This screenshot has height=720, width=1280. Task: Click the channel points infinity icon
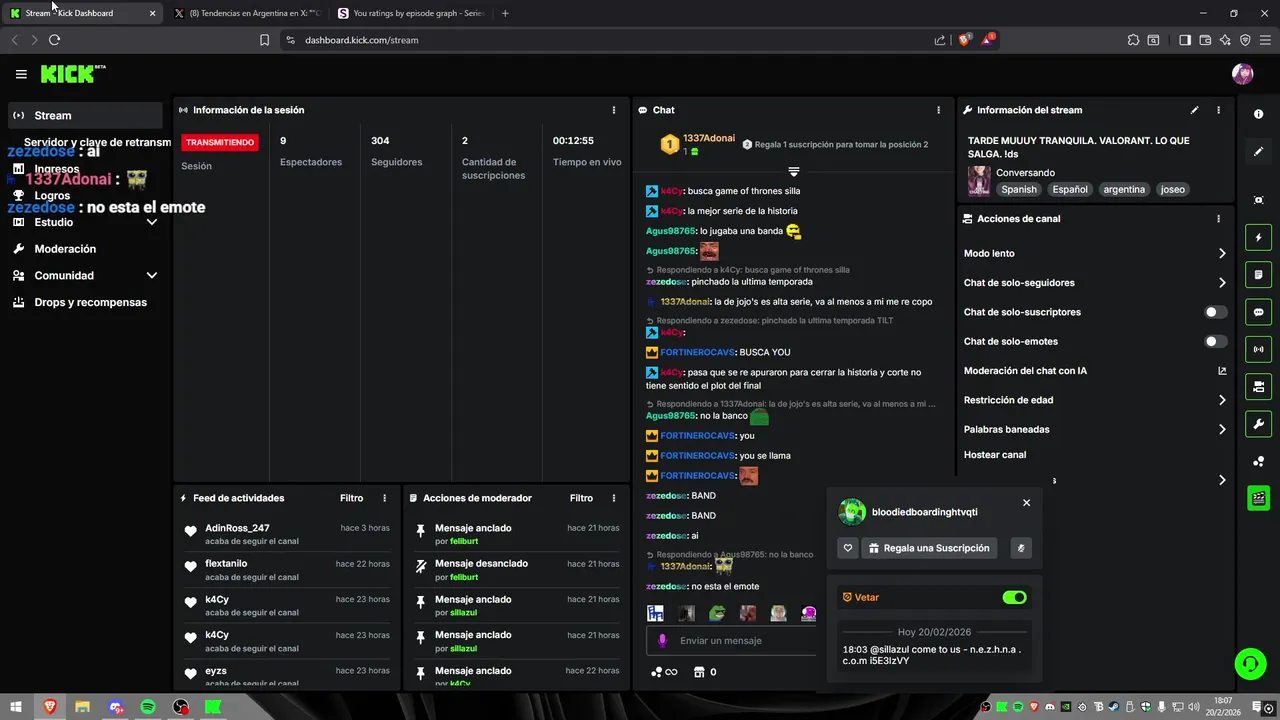664,672
